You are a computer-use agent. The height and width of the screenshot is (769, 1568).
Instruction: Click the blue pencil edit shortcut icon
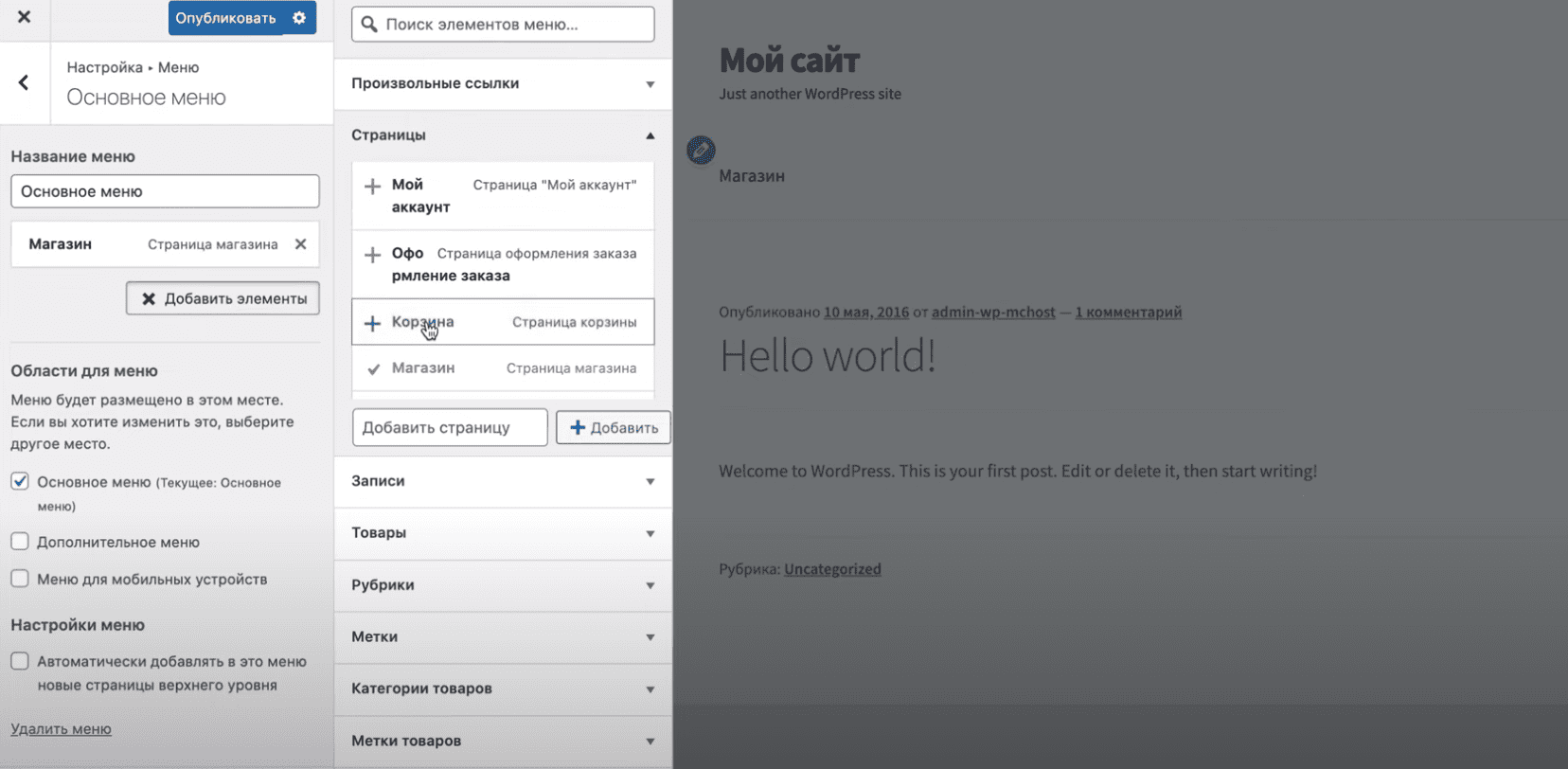701,150
